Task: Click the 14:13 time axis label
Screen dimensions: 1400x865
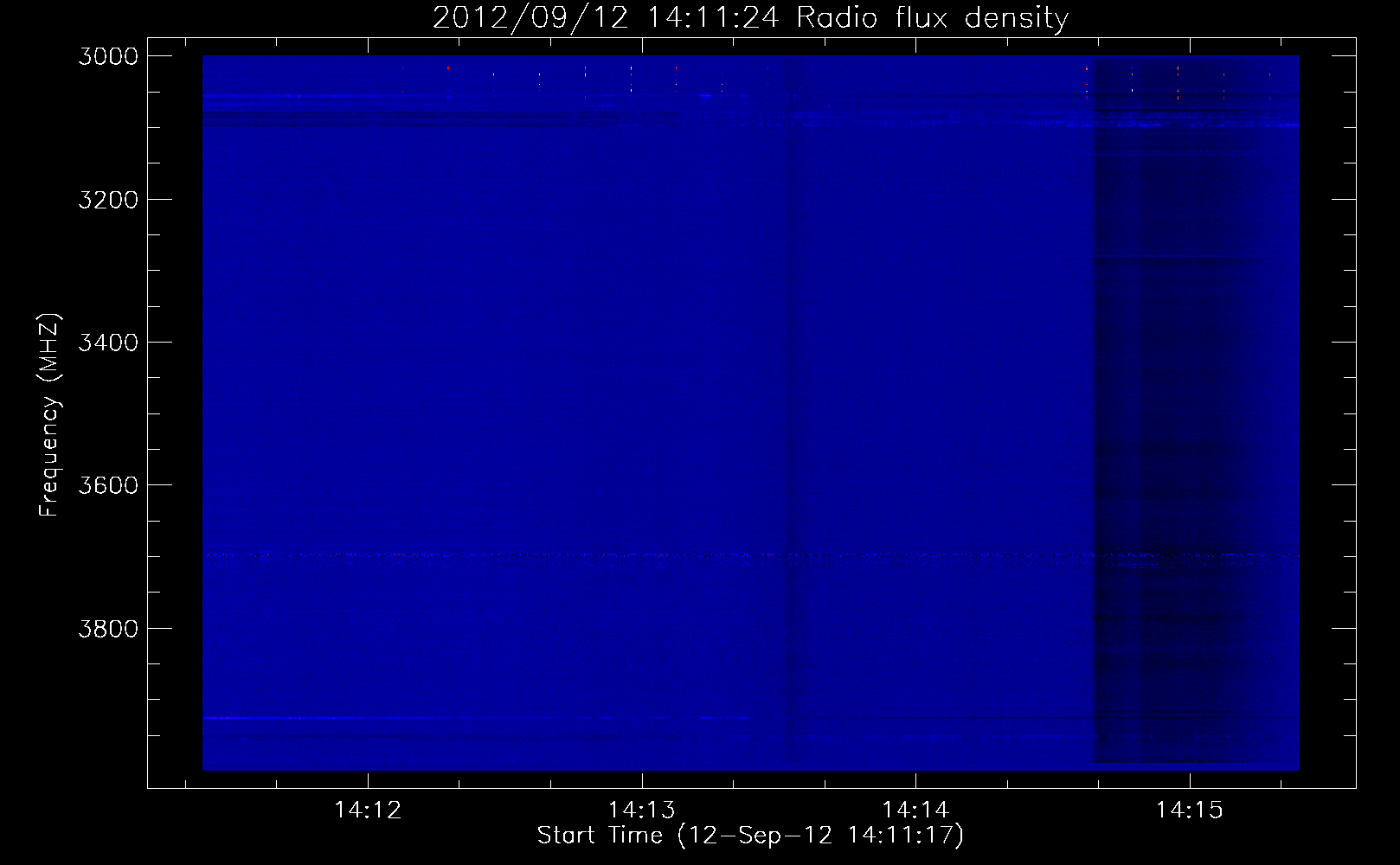Action: (642, 811)
